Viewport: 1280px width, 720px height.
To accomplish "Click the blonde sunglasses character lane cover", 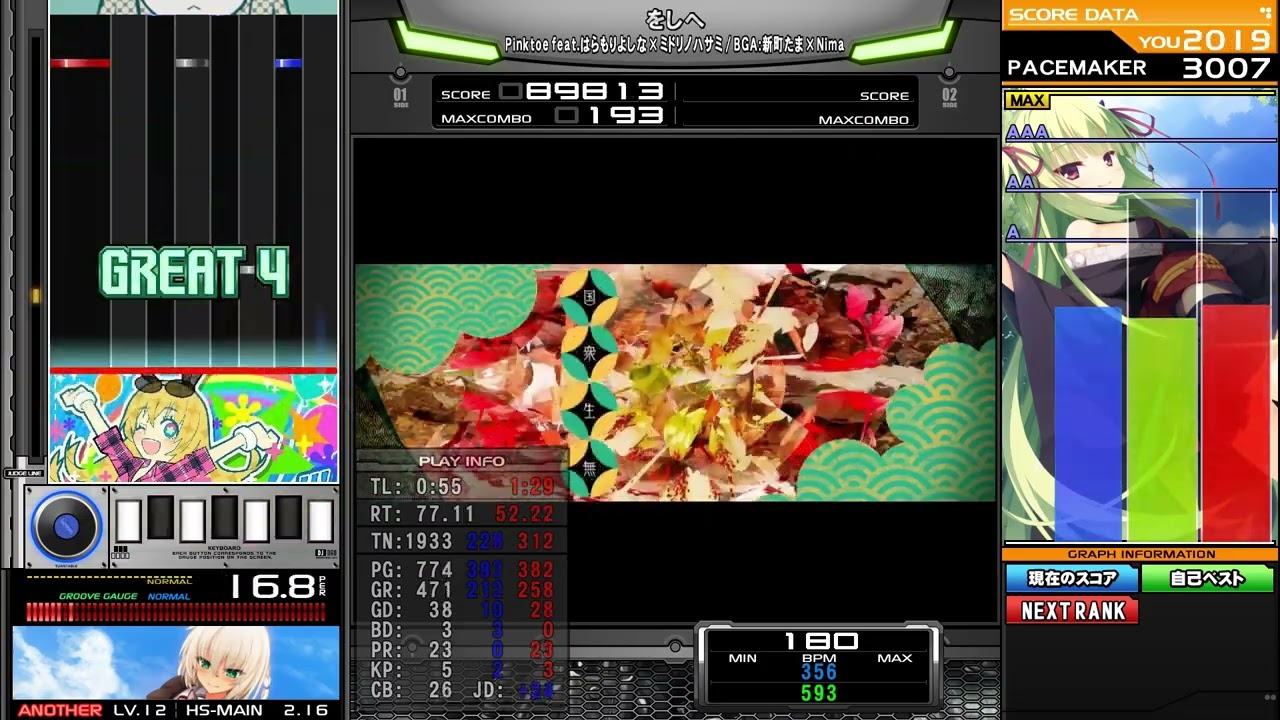I will pyautogui.click(x=194, y=428).
